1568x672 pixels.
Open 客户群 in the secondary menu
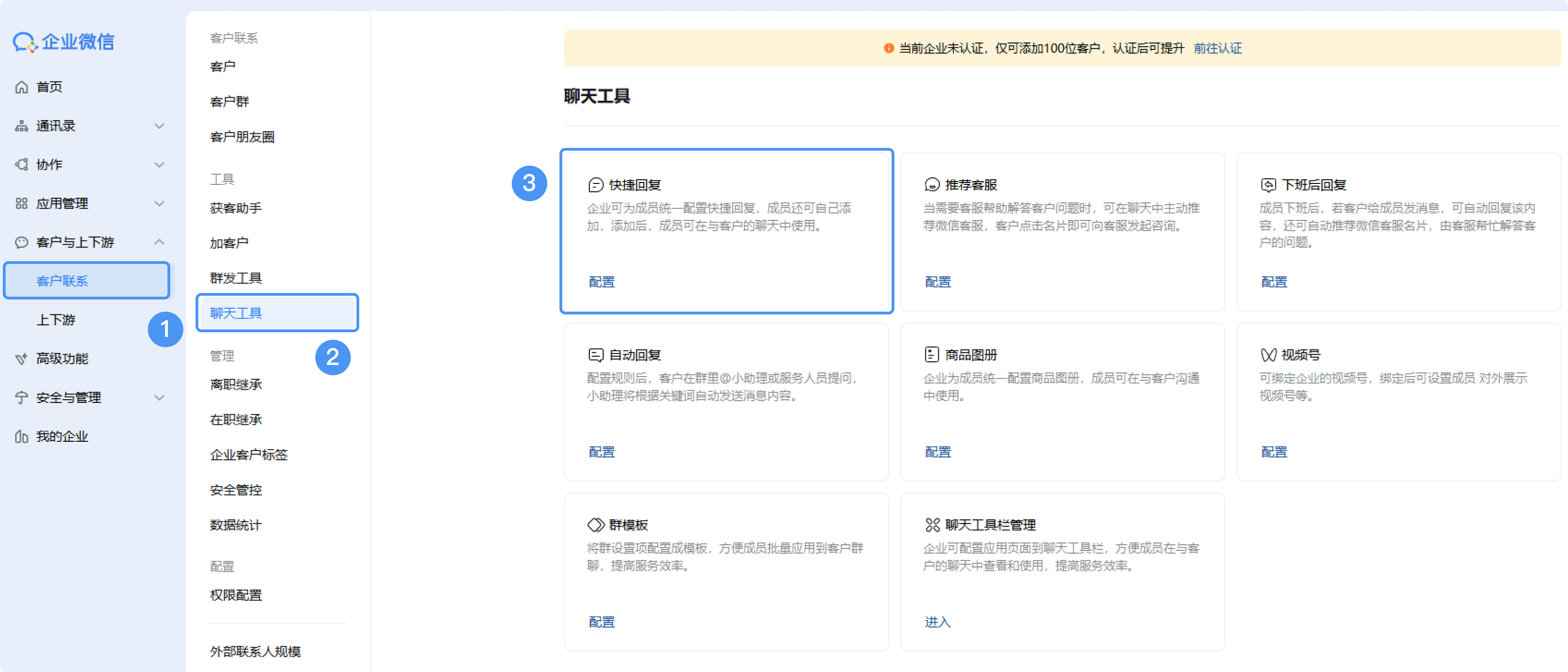pyautogui.click(x=230, y=102)
